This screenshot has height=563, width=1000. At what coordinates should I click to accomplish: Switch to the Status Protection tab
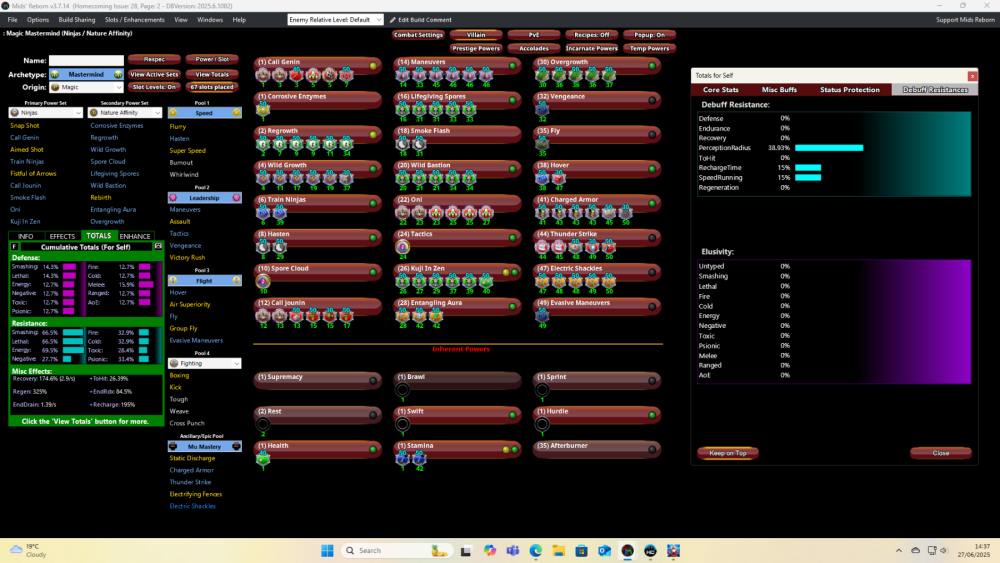tap(849, 90)
